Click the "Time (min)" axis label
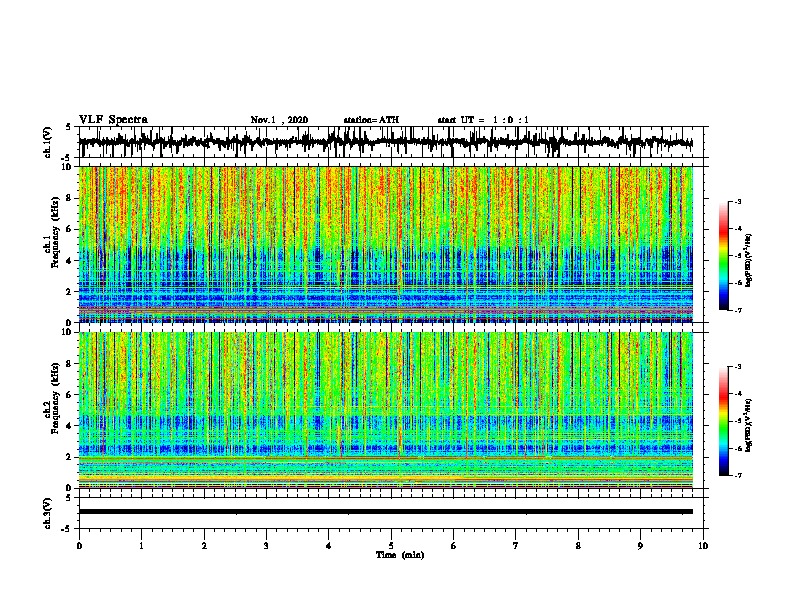The image size is (792, 612). point(400,555)
